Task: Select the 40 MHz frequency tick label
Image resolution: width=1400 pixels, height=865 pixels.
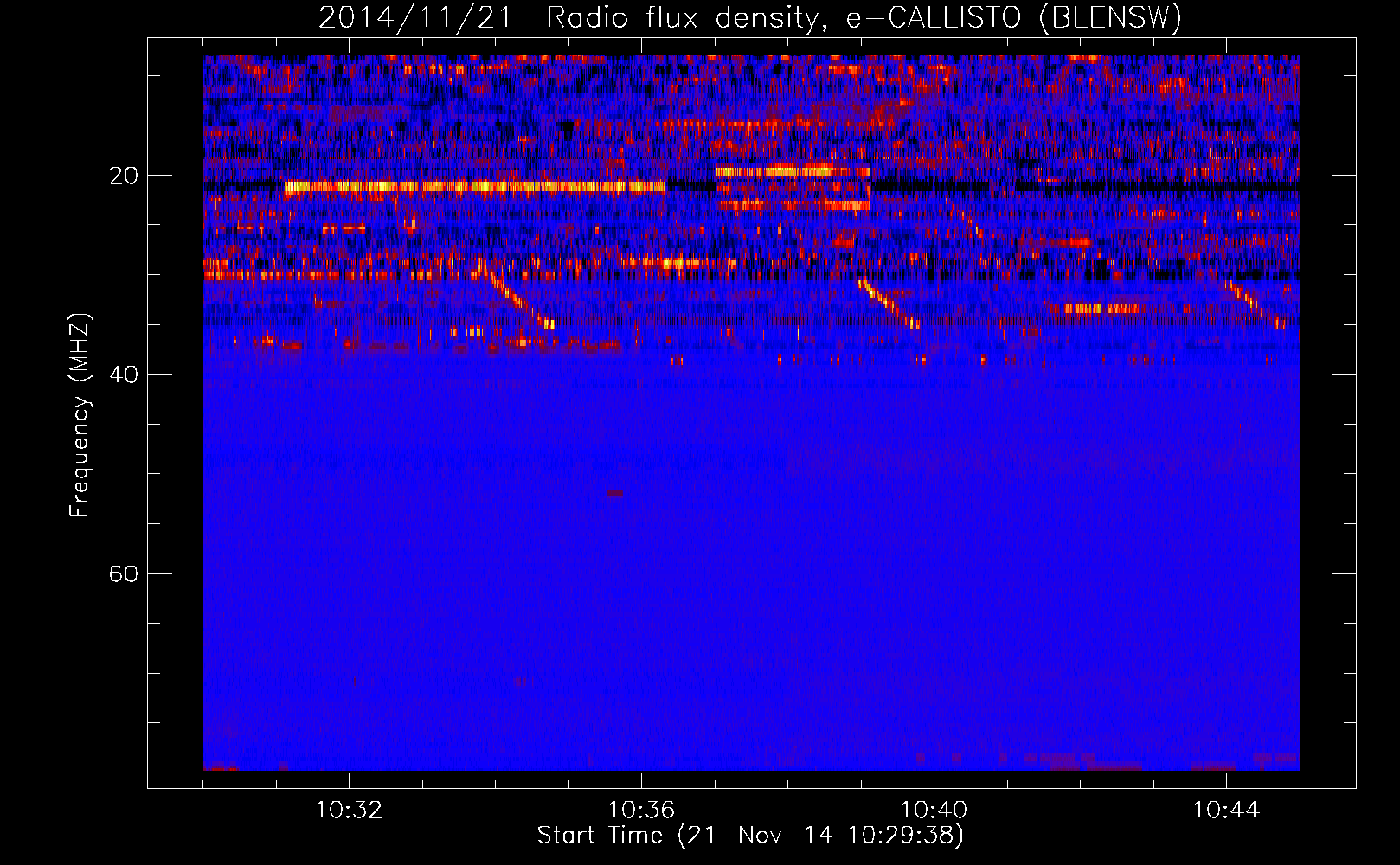Action: click(x=124, y=375)
